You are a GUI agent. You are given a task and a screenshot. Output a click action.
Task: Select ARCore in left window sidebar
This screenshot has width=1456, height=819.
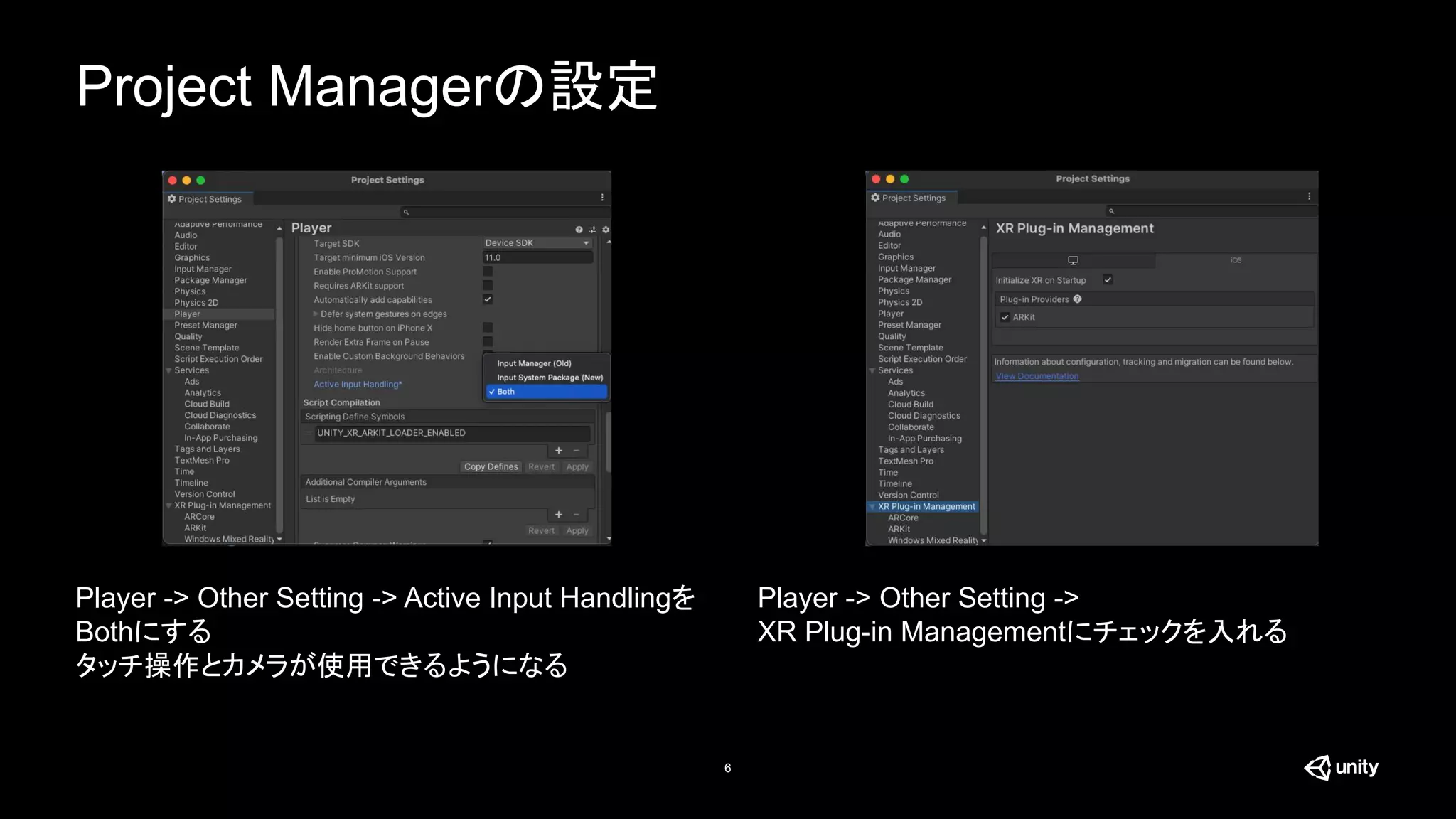(199, 517)
